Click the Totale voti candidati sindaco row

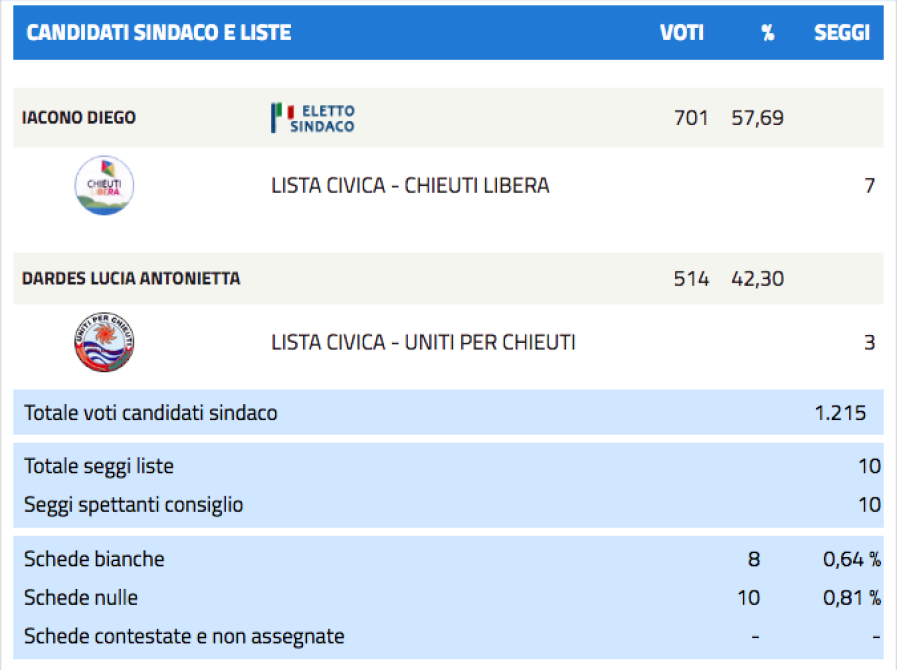(x=448, y=413)
